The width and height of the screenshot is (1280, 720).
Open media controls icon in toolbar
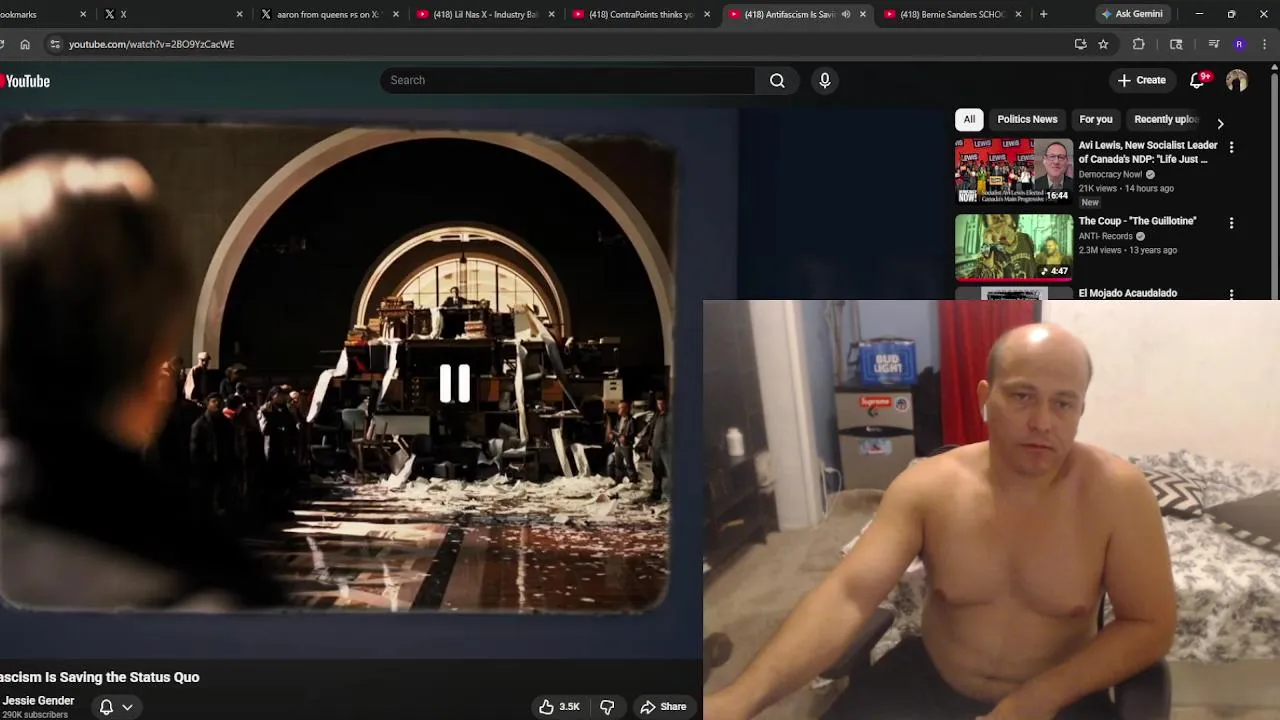coord(1213,44)
